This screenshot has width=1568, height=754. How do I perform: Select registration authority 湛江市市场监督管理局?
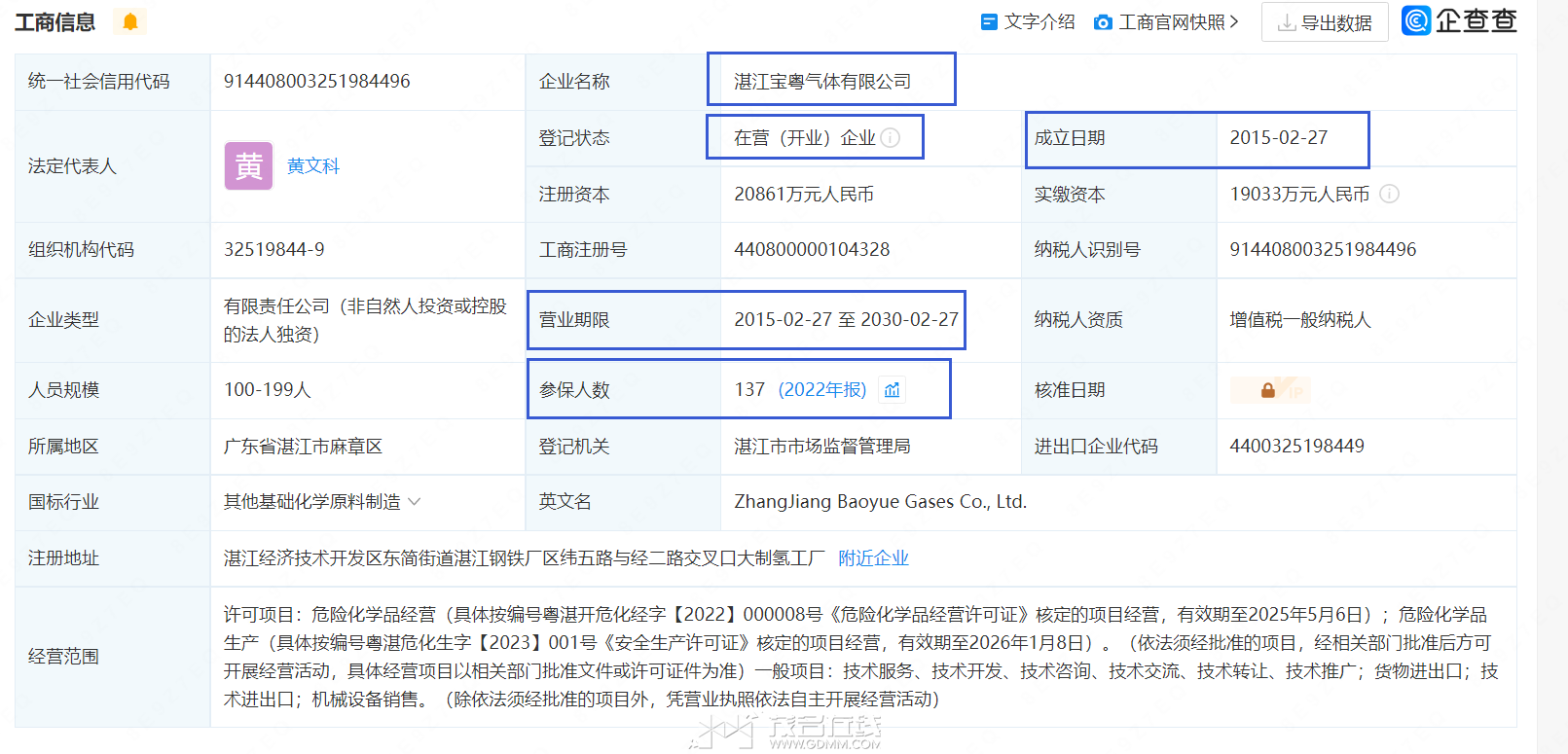click(x=822, y=447)
